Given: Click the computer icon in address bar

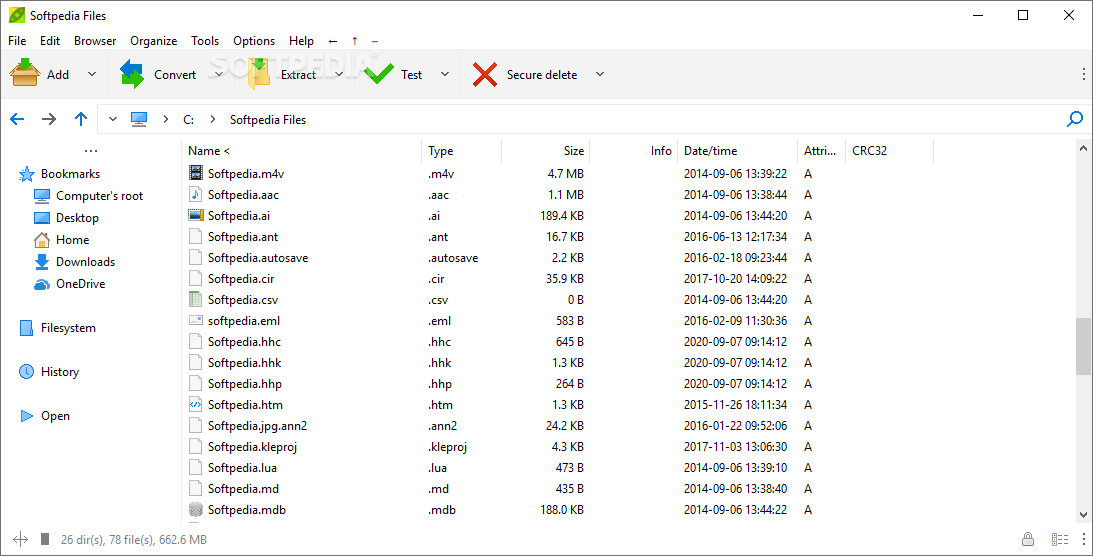Looking at the screenshot, I should pos(139,119).
